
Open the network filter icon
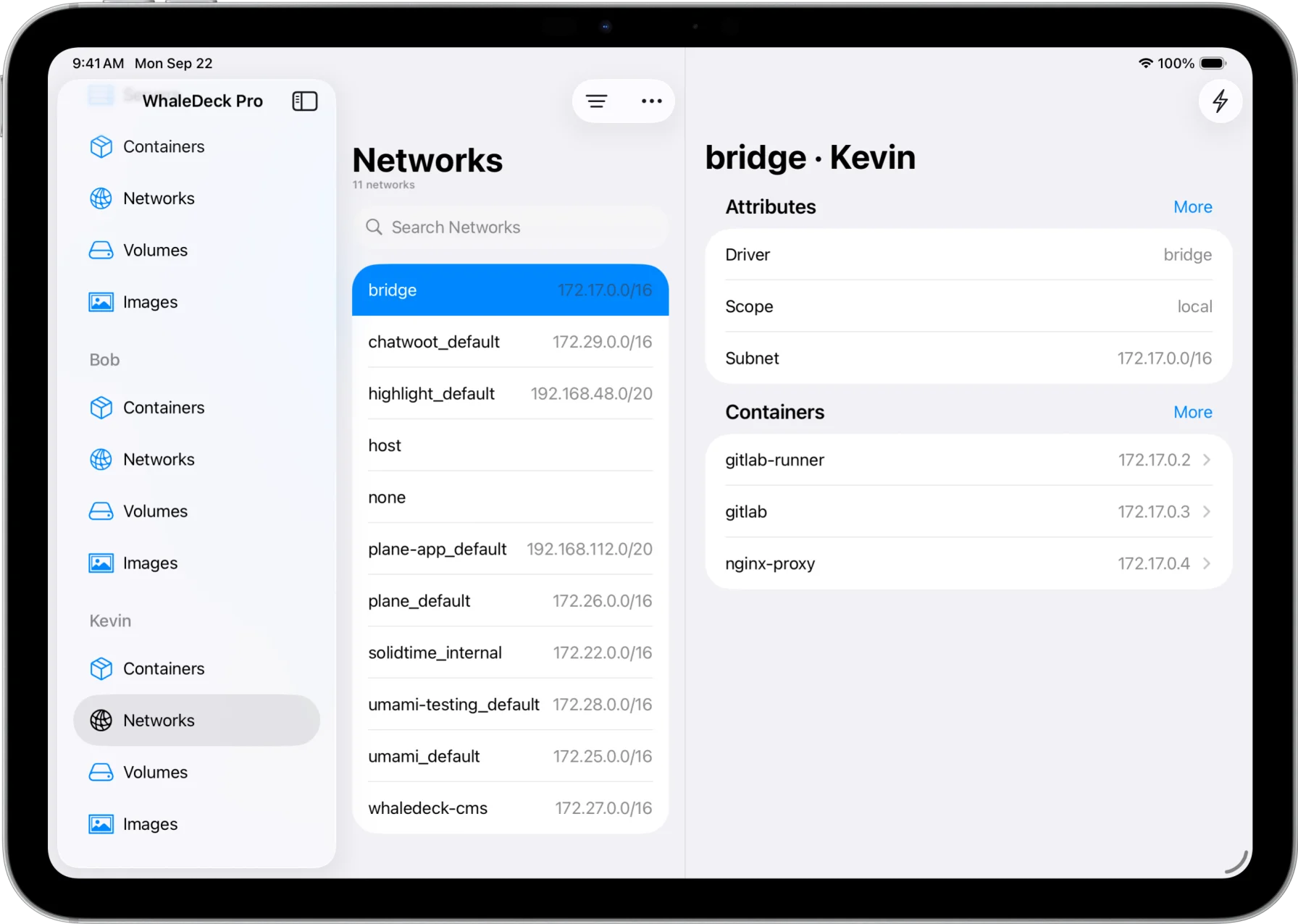tap(596, 101)
